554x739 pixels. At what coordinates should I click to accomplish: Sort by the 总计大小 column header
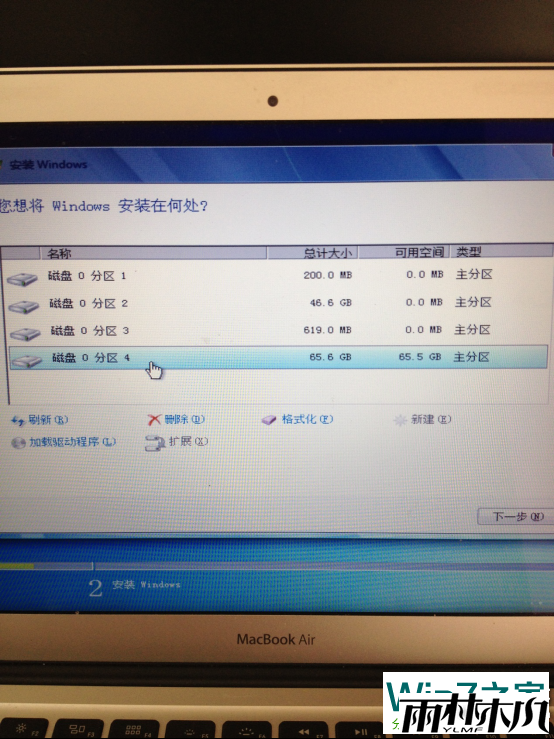click(x=313, y=253)
